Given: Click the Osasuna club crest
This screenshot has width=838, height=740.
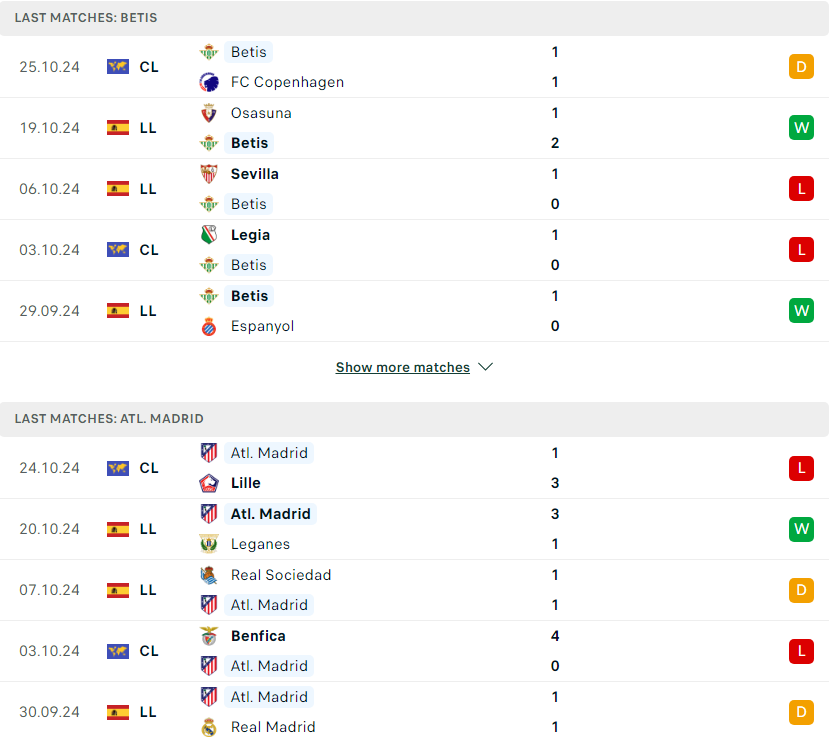Looking at the screenshot, I should pyautogui.click(x=208, y=113).
